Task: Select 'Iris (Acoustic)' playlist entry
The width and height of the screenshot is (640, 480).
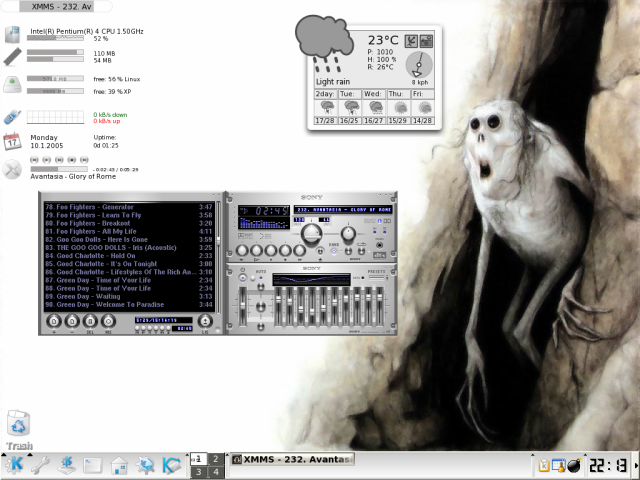Action: click(x=129, y=248)
